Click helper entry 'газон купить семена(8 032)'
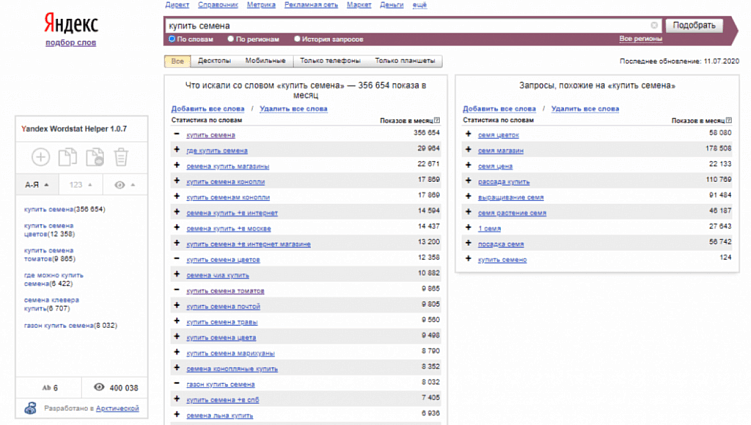751x425 pixels. click(70, 325)
